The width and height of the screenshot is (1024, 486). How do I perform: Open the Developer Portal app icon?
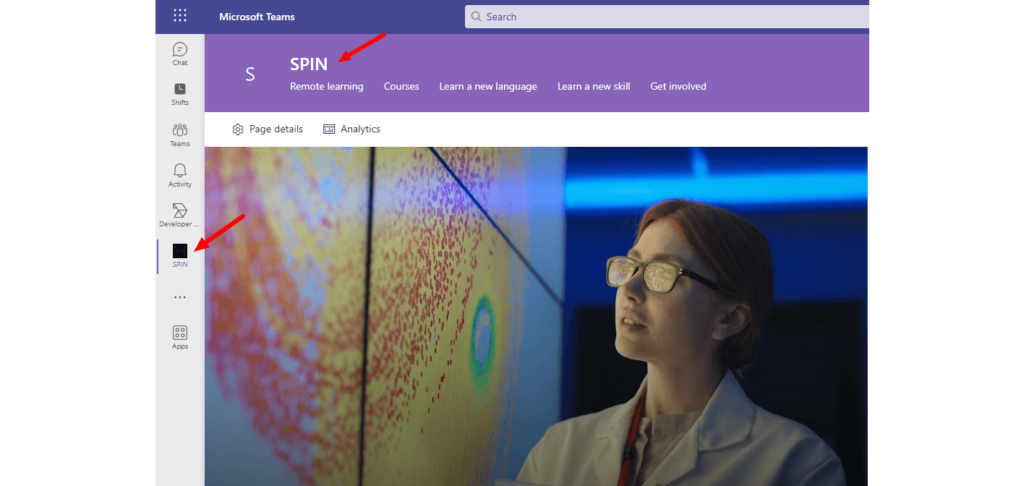tap(180, 215)
